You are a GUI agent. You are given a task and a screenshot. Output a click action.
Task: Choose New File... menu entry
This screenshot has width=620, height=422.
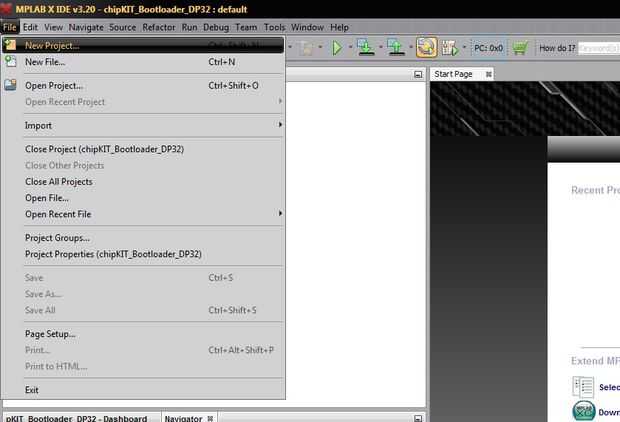[x=143, y=62]
